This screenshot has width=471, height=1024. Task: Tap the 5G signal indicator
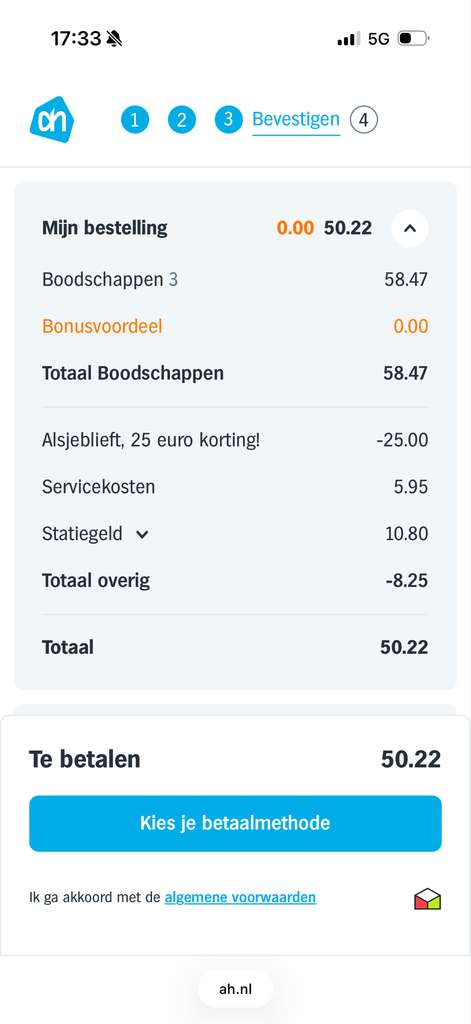tap(378, 39)
